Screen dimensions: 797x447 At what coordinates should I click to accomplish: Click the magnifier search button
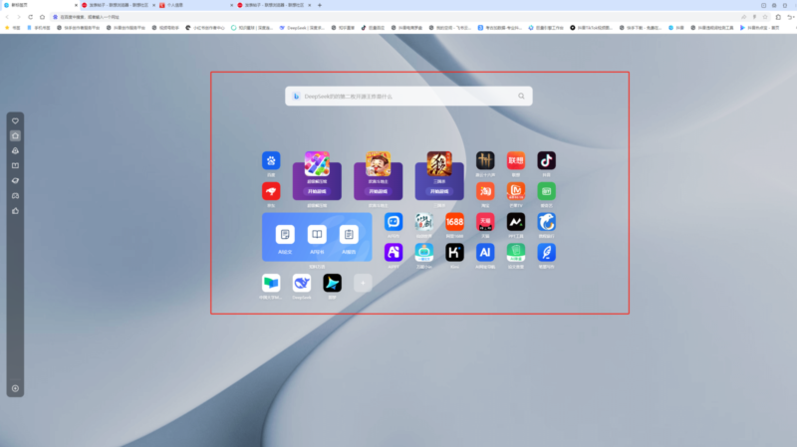pos(521,96)
